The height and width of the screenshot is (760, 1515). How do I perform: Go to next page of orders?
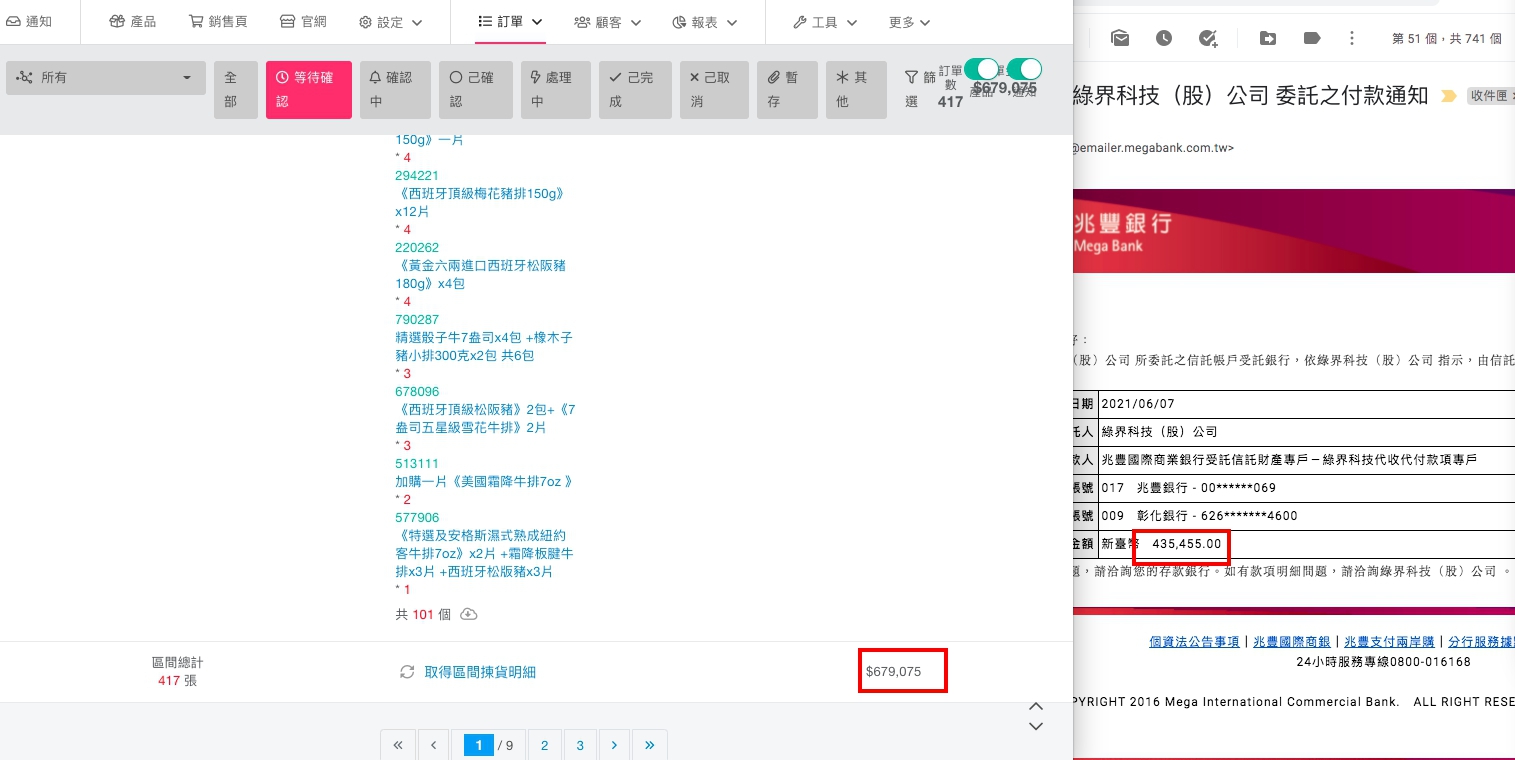(x=614, y=745)
